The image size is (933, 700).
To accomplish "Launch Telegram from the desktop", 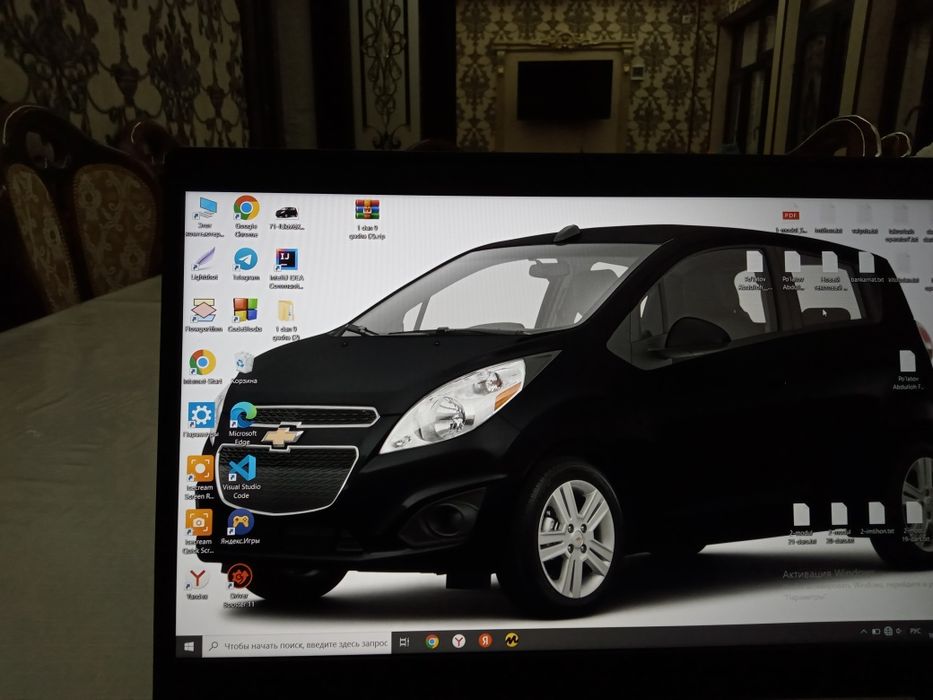I will pos(246,264).
